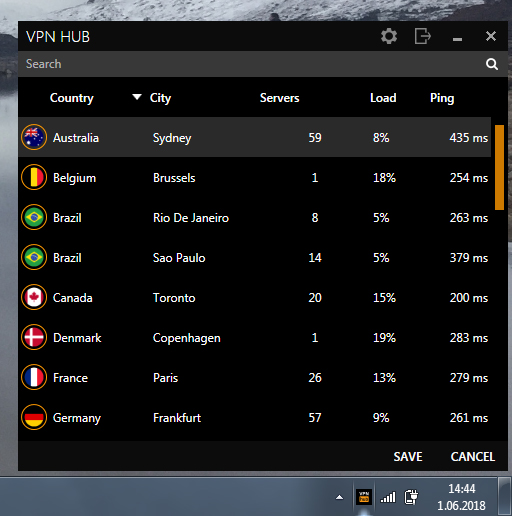
Task: Click the CANCEL button
Action: pyautogui.click(x=473, y=456)
